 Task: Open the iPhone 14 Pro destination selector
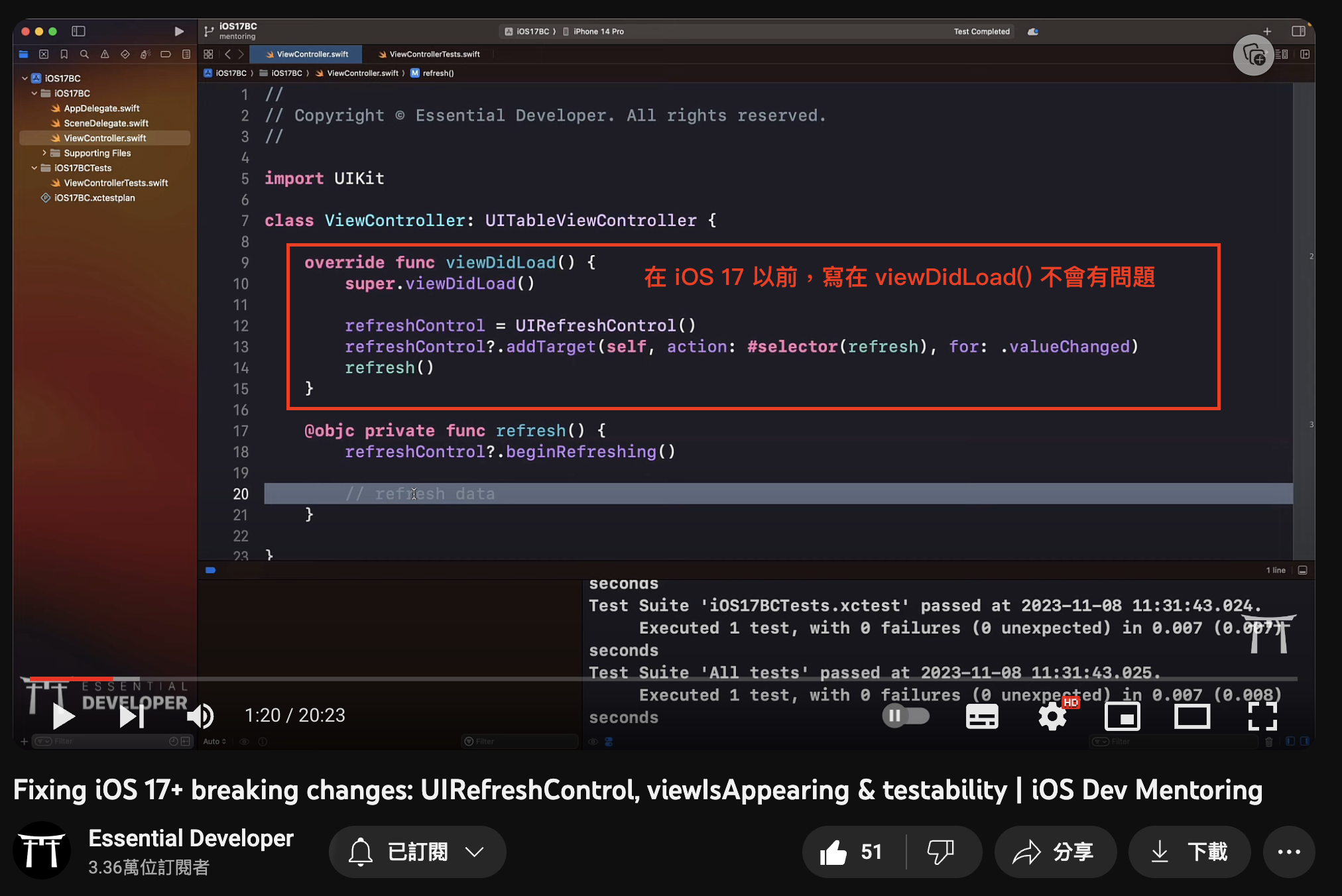pyautogui.click(x=593, y=31)
